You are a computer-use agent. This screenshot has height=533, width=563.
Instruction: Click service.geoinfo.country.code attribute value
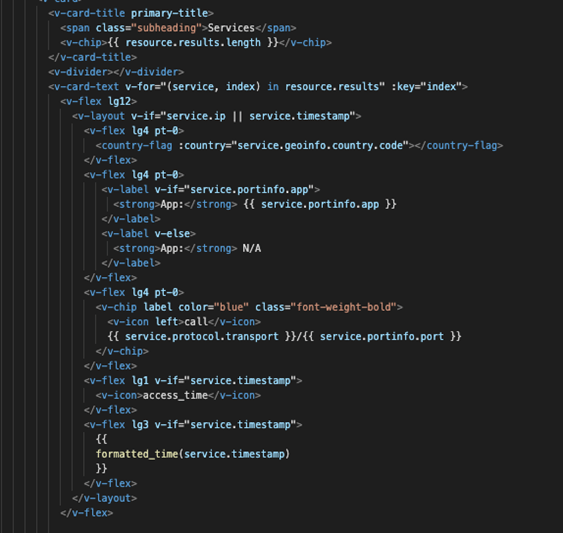coord(320,145)
